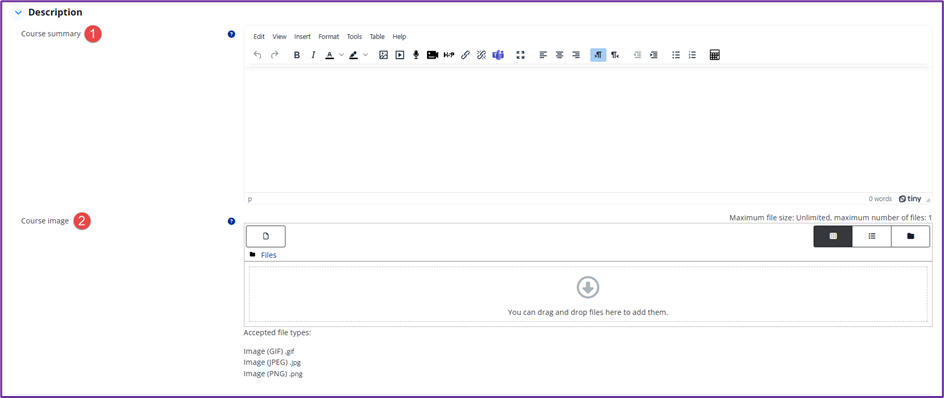Record video with the camera icon
Viewport: 944px width, 398px height.
[x=432, y=55]
